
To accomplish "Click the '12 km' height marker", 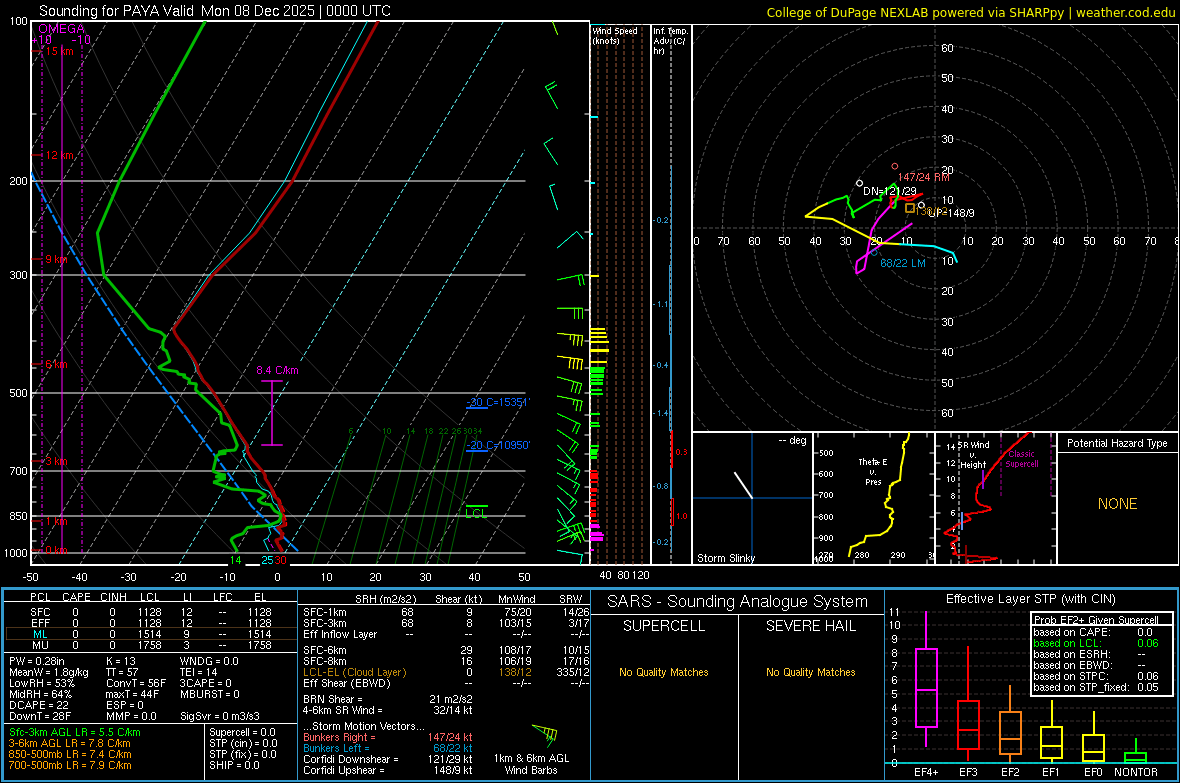I will click(x=60, y=155).
